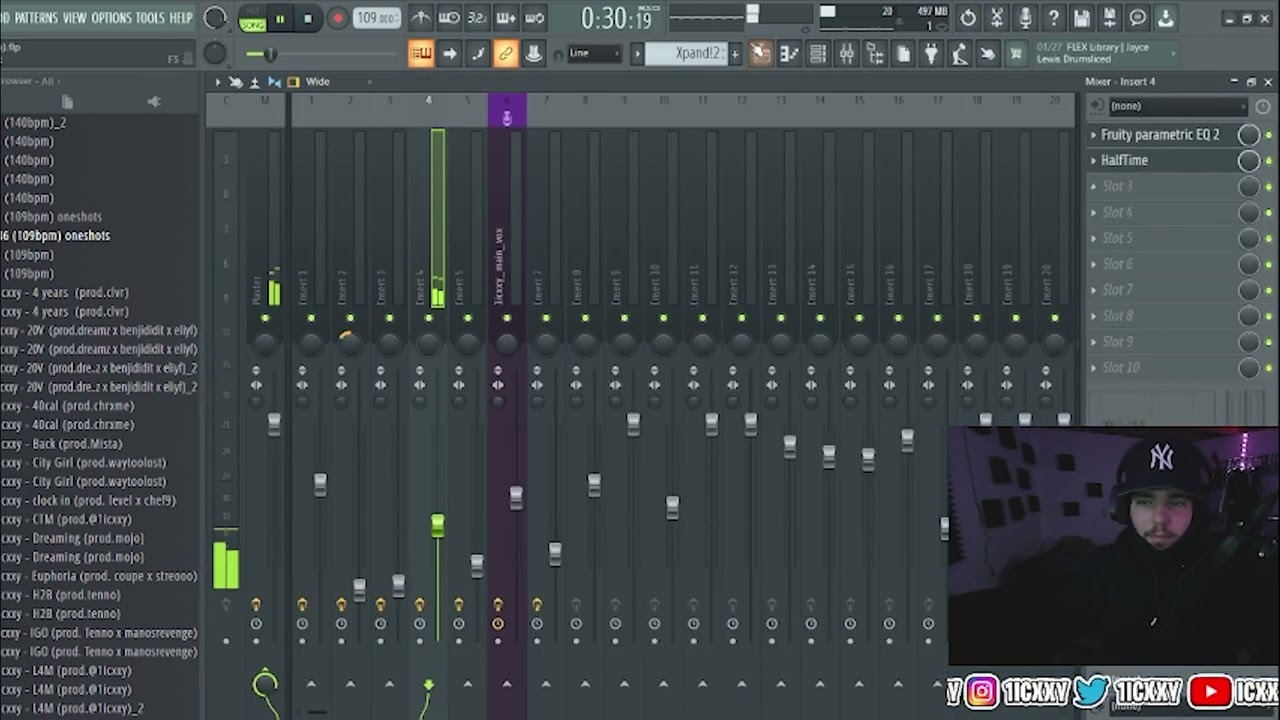1280x720 pixels.
Task: Click the 0:30:19 time display
Action: click(616, 18)
